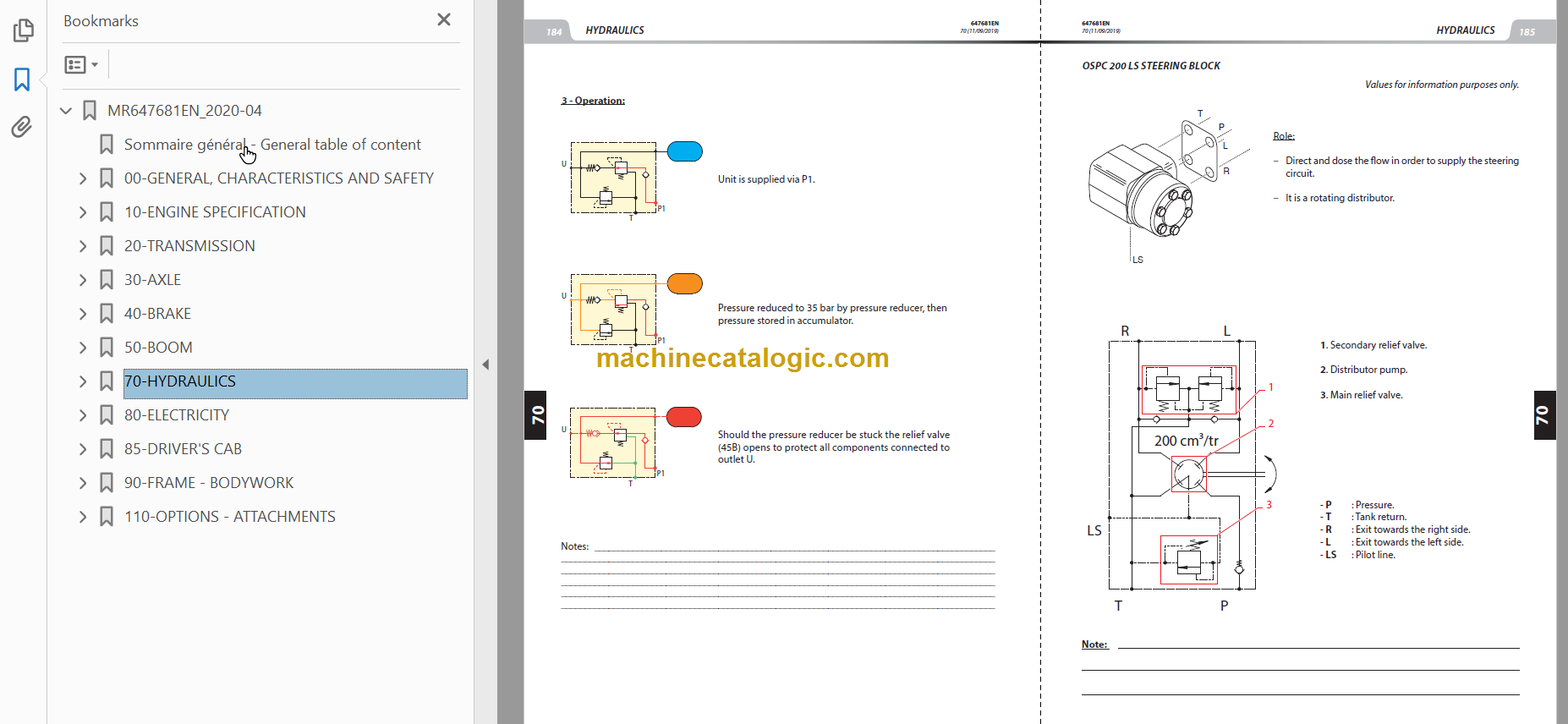Click the red accumulator symbol in third diagram
Screen dimensions: 1568x724
point(684,417)
